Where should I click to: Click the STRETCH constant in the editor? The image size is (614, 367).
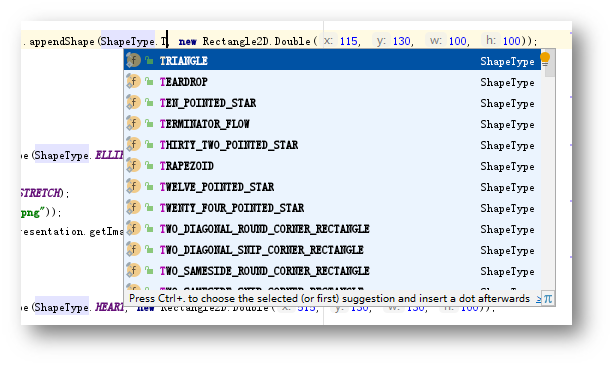tap(40, 193)
